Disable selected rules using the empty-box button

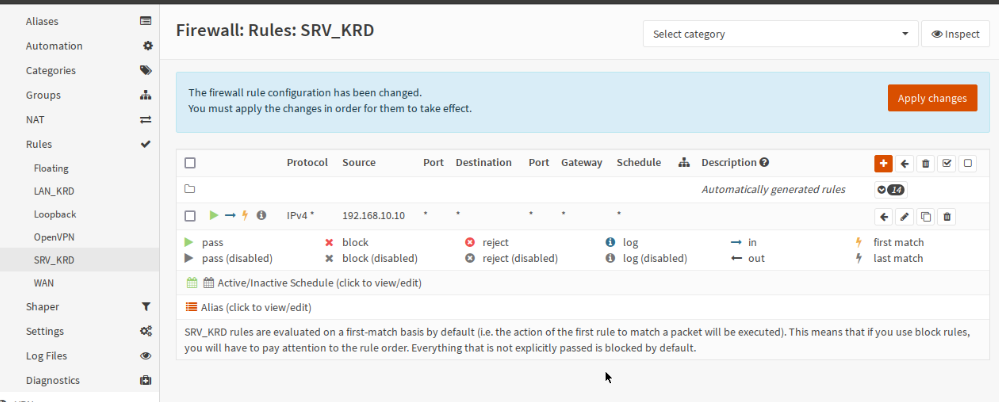coord(968,163)
